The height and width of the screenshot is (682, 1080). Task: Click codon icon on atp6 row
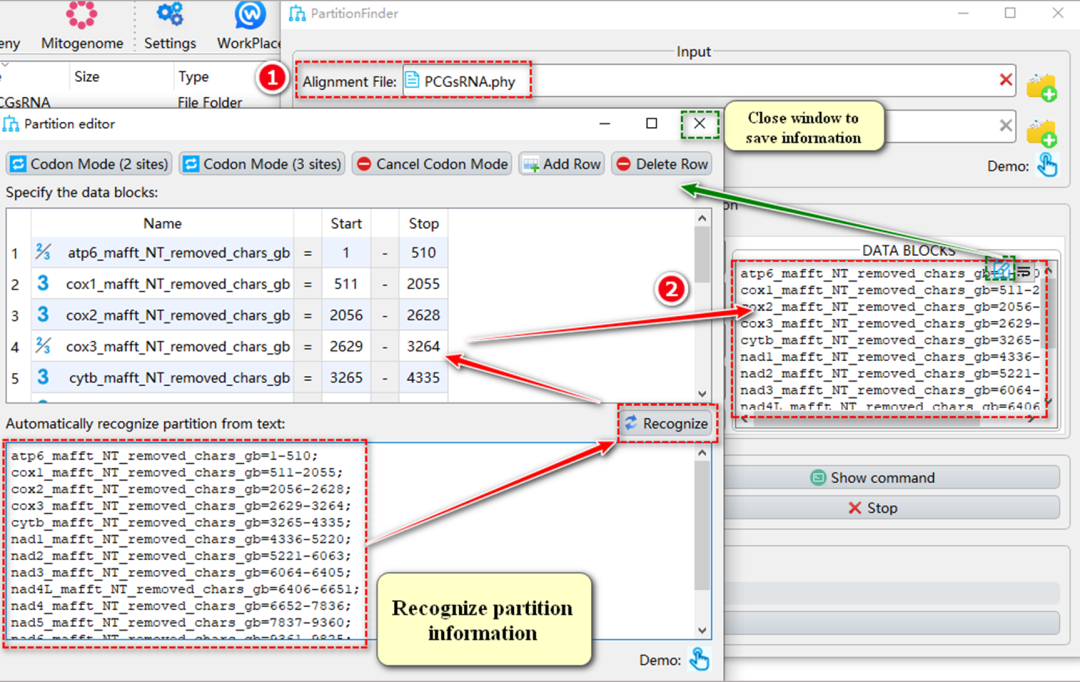coord(43,252)
